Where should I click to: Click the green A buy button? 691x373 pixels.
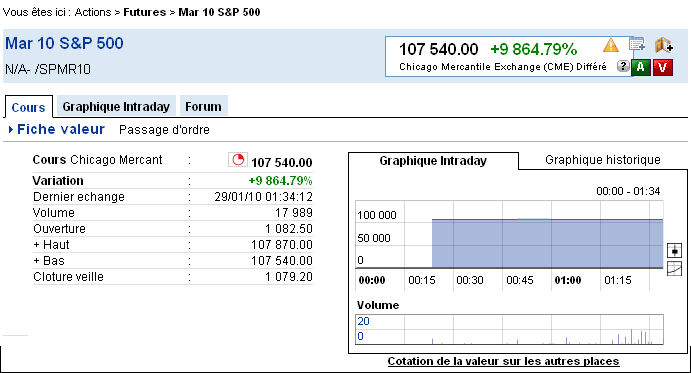pos(641,67)
